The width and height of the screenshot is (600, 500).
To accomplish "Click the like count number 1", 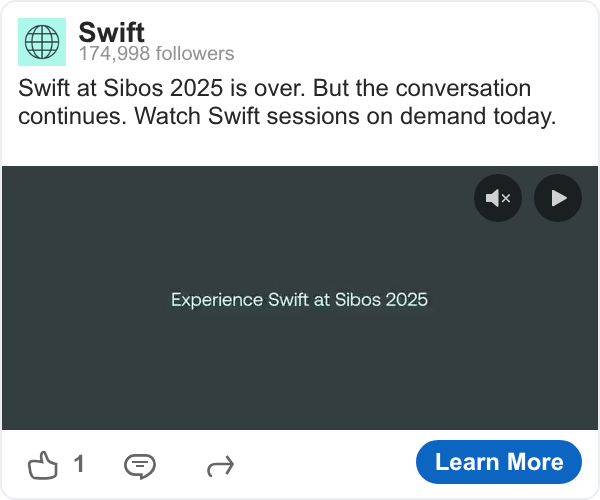I will (x=79, y=464).
